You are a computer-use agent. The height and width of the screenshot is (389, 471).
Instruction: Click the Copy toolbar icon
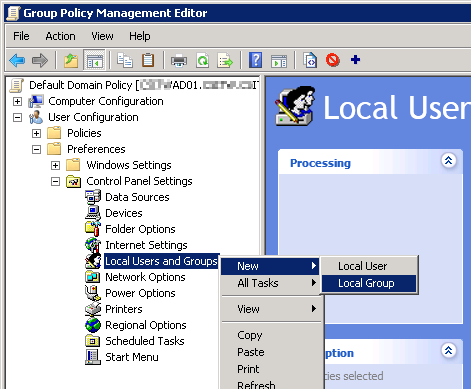pos(125,60)
